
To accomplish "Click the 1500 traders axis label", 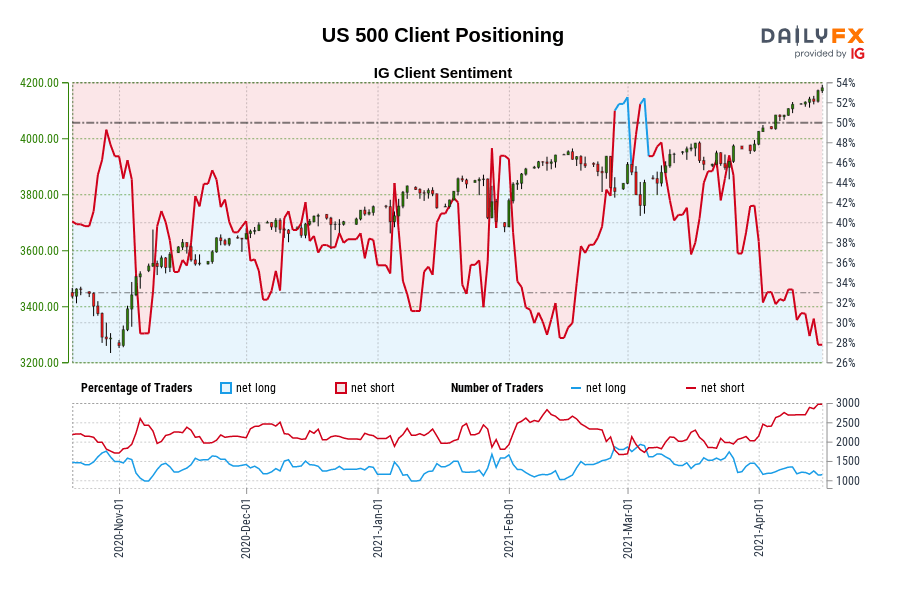I will pos(848,461).
